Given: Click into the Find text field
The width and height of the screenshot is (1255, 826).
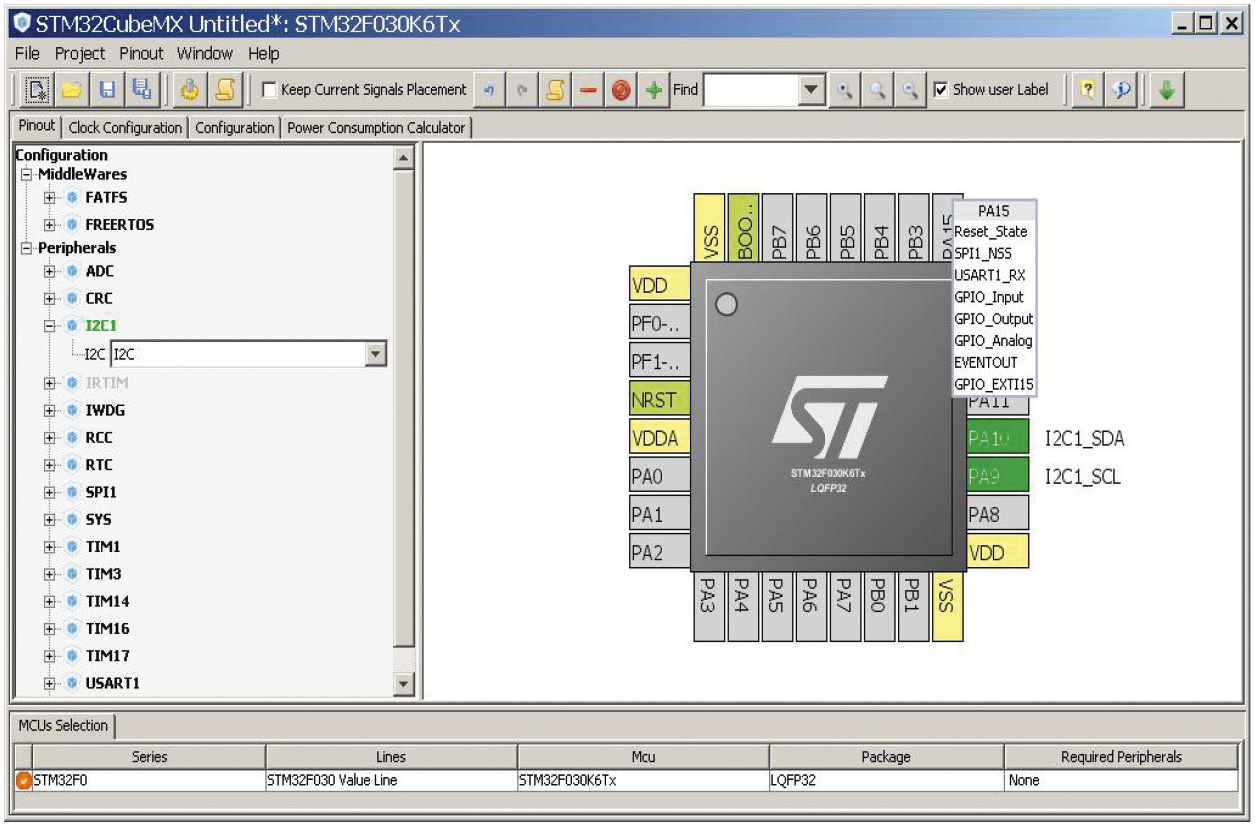Looking at the screenshot, I should tap(751, 90).
